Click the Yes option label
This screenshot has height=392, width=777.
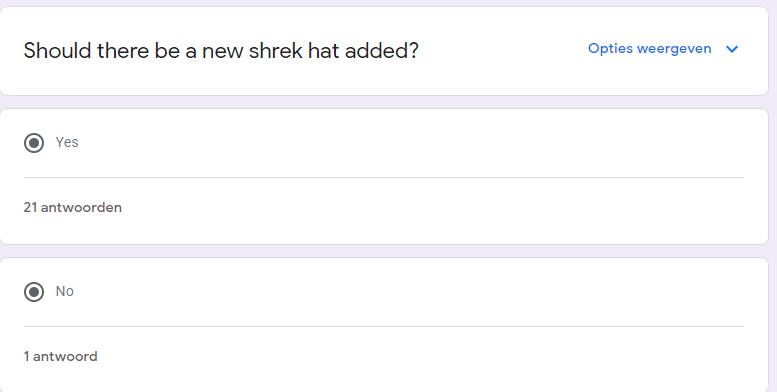[67, 142]
